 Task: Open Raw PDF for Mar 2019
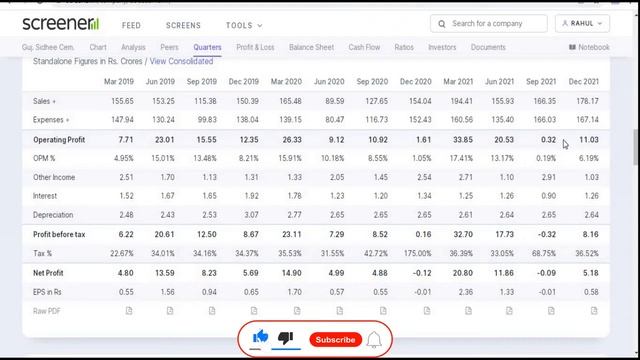[x=129, y=311]
